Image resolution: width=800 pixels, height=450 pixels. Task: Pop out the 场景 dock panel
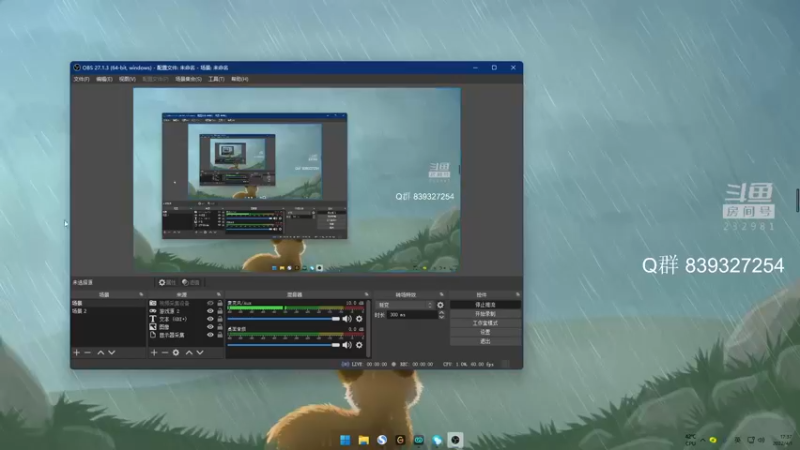[141, 294]
